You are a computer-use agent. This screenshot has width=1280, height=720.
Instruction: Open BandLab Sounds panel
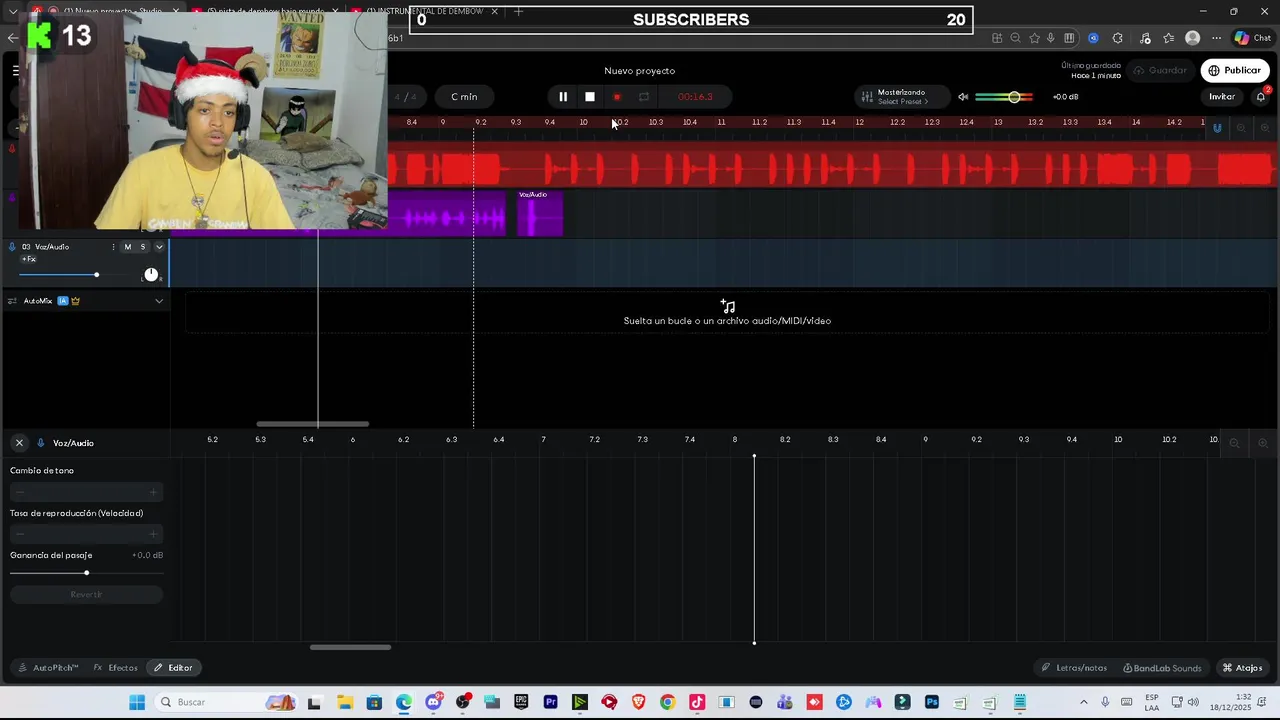click(x=1162, y=668)
